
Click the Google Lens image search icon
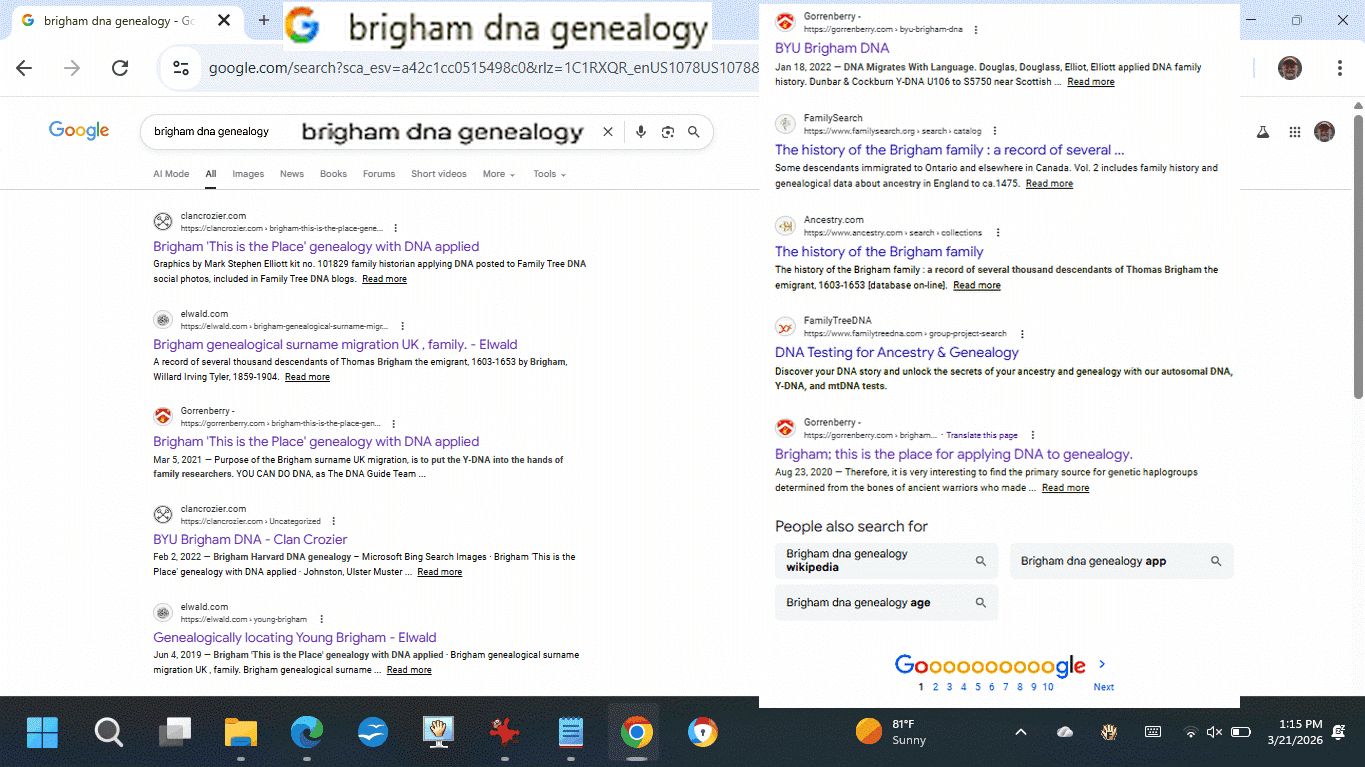[667, 132]
